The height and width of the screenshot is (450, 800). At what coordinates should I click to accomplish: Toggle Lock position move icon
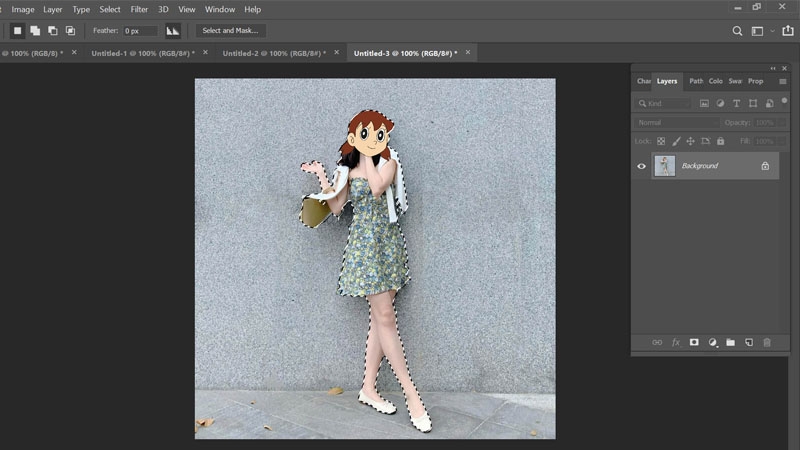point(690,141)
